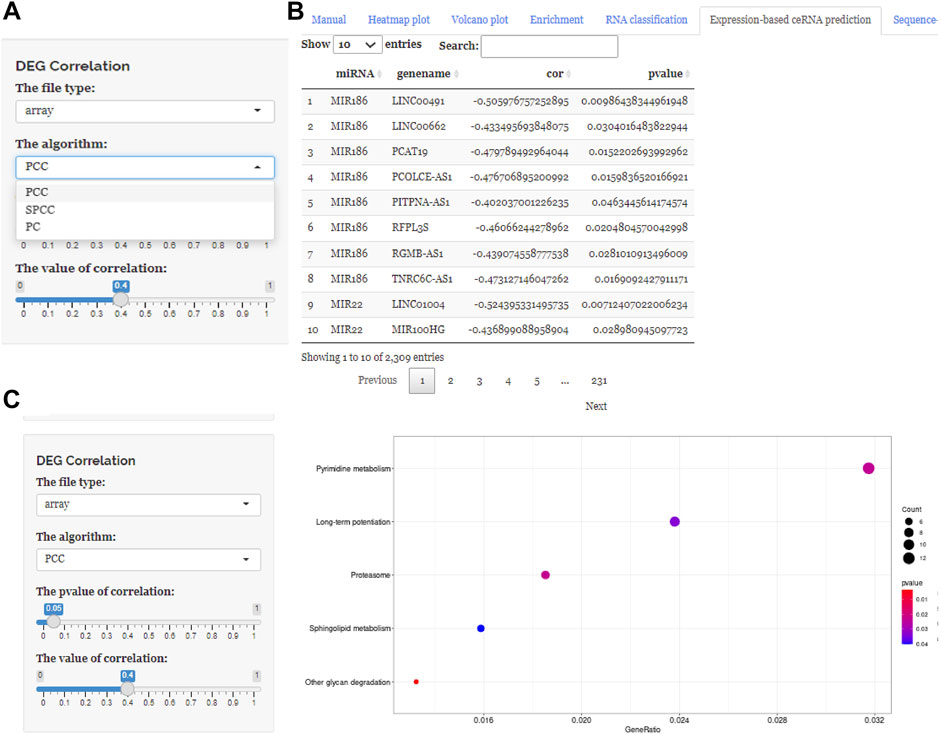Go to the Enrichment tab
Image resolution: width=941 pixels, height=734 pixels.
pyautogui.click(x=556, y=20)
